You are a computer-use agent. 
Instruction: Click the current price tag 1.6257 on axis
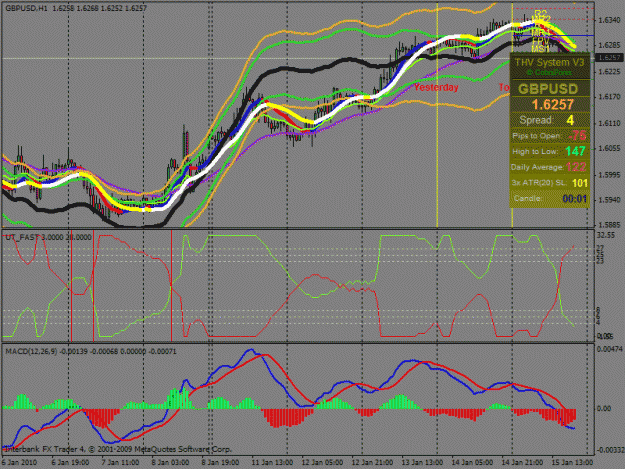609,58
